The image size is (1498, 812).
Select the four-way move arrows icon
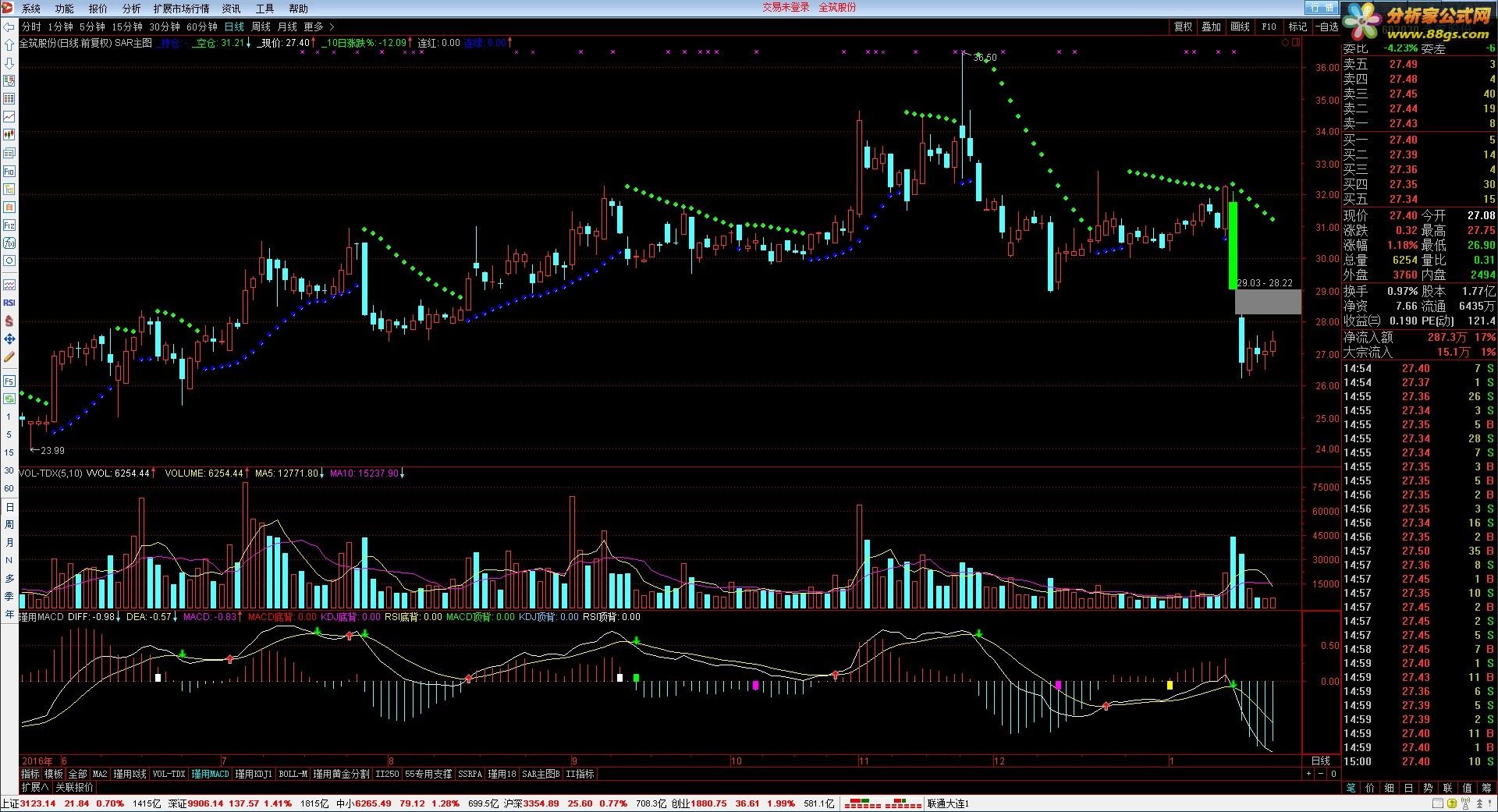click(9, 339)
